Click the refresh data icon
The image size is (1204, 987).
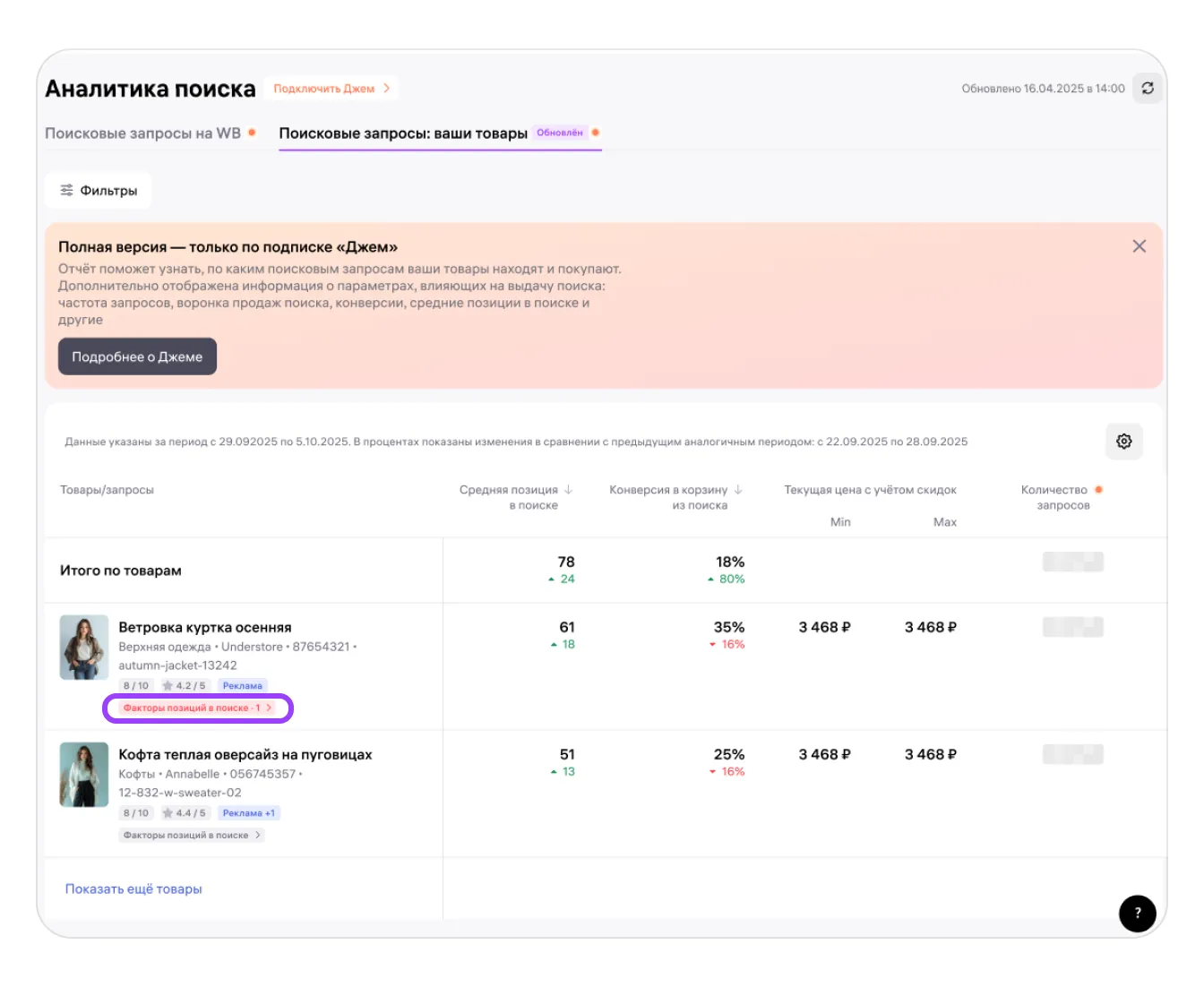[1147, 89]
